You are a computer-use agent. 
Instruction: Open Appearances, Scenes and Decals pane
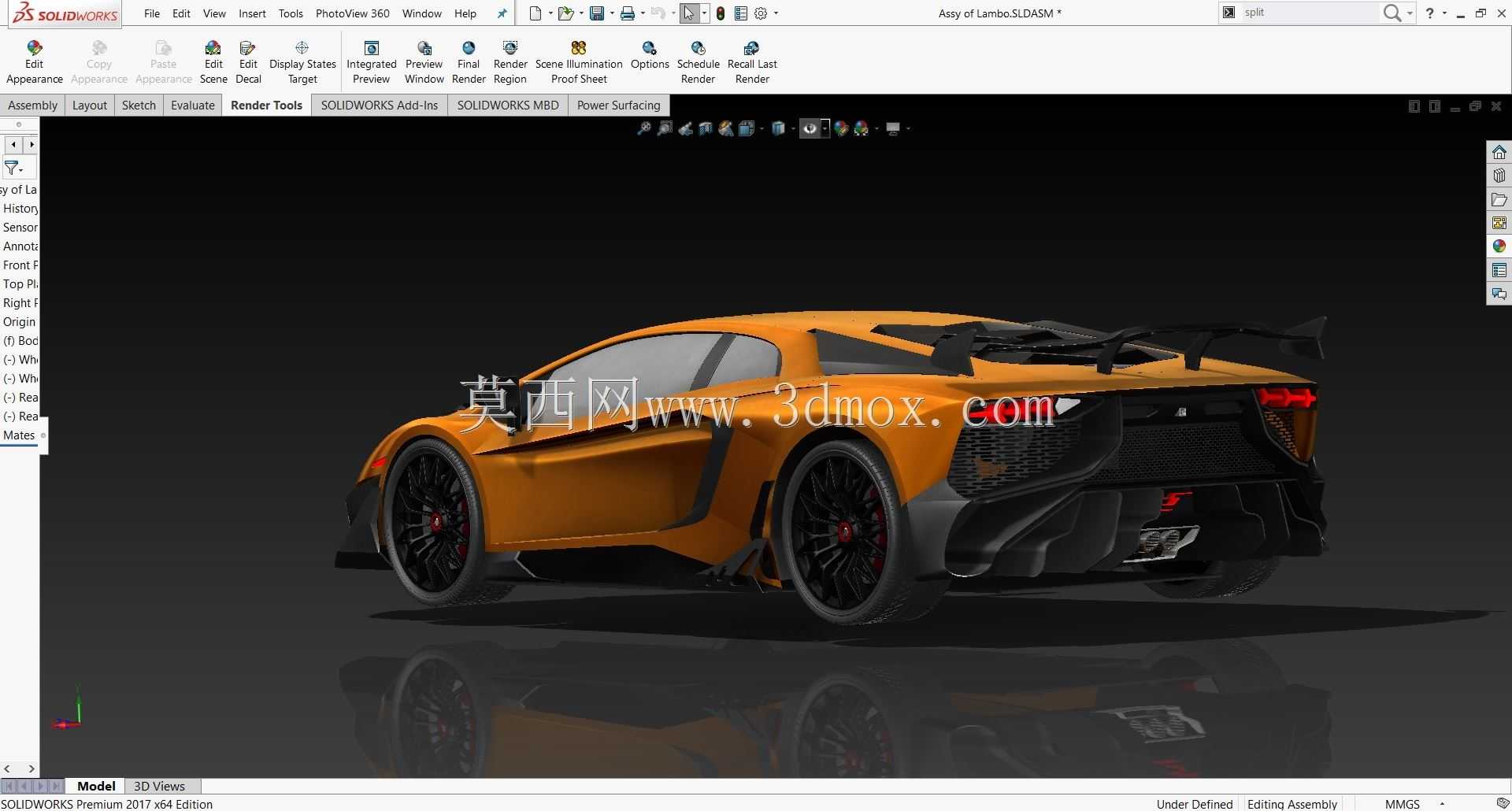click(1499, 246)
